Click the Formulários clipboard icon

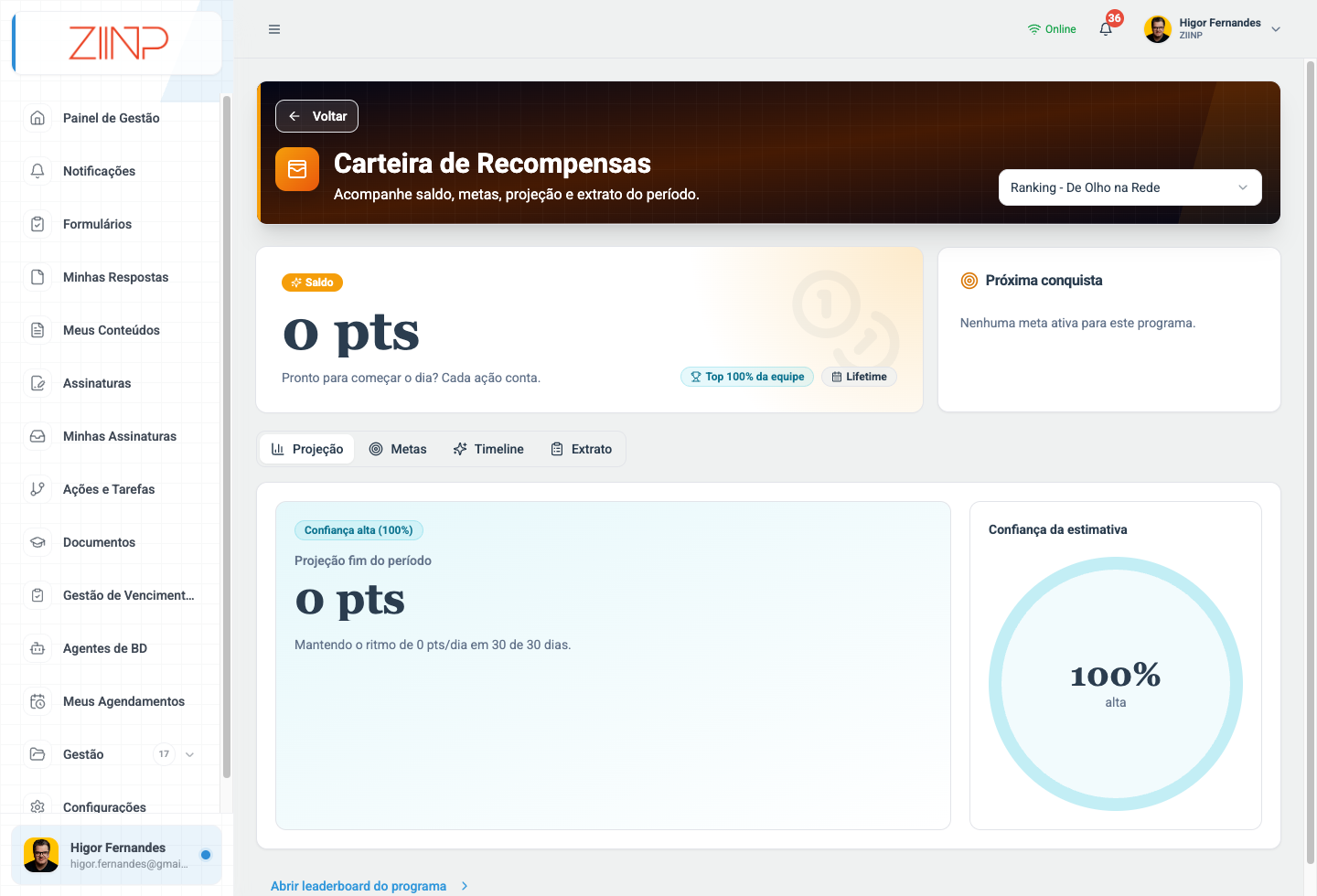pos(37,224)
